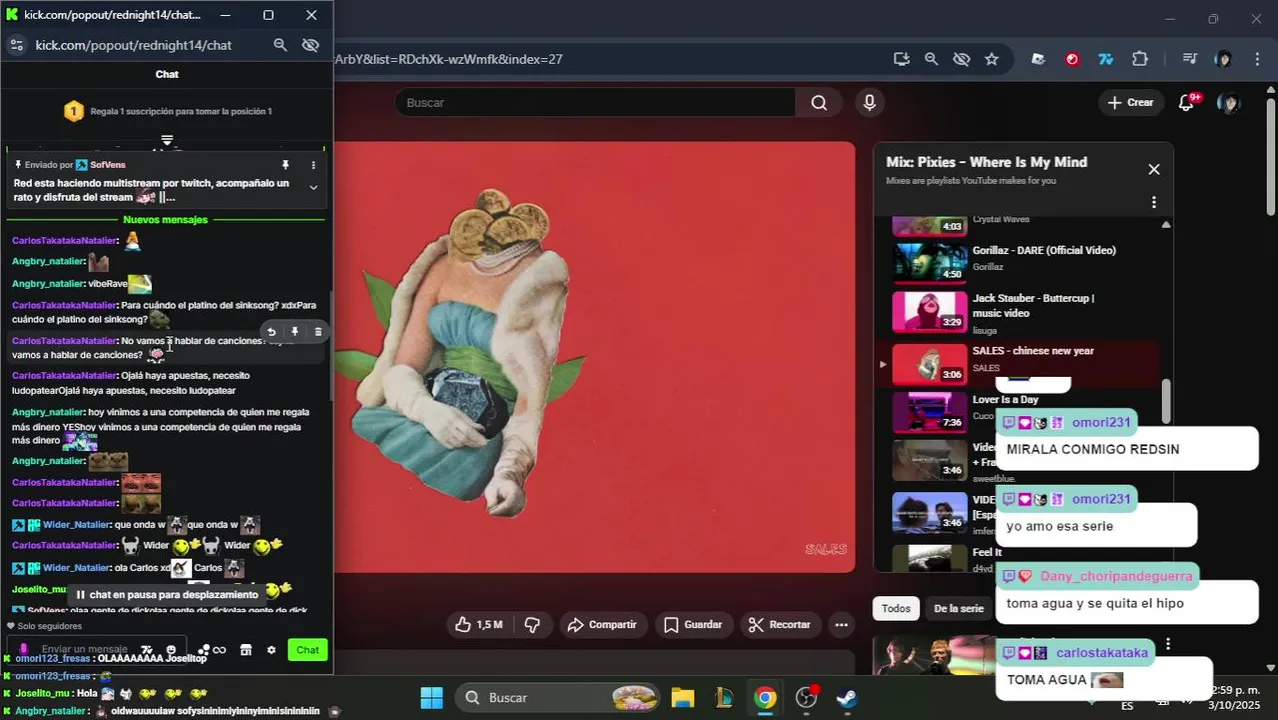Screen dimensions: 1278x720
Task: Reply to the hovered CarlosTakatakaNatalier message
Action: pos(271,332)
